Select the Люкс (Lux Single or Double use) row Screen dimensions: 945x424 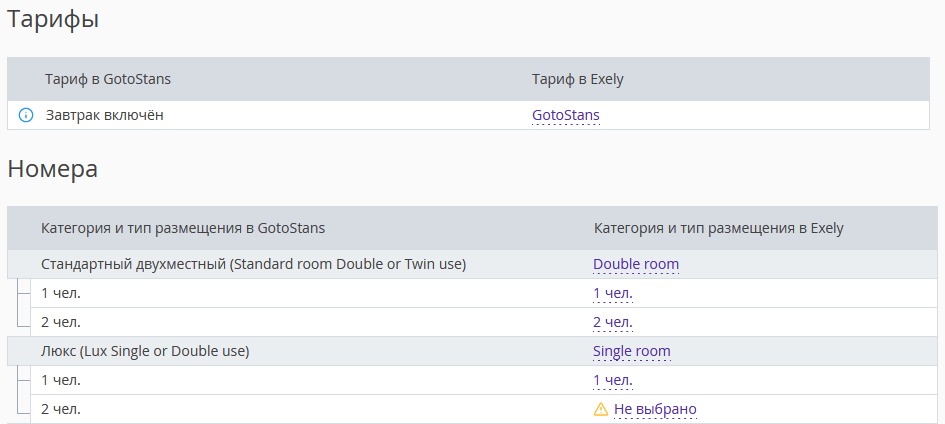pos(472,351)
